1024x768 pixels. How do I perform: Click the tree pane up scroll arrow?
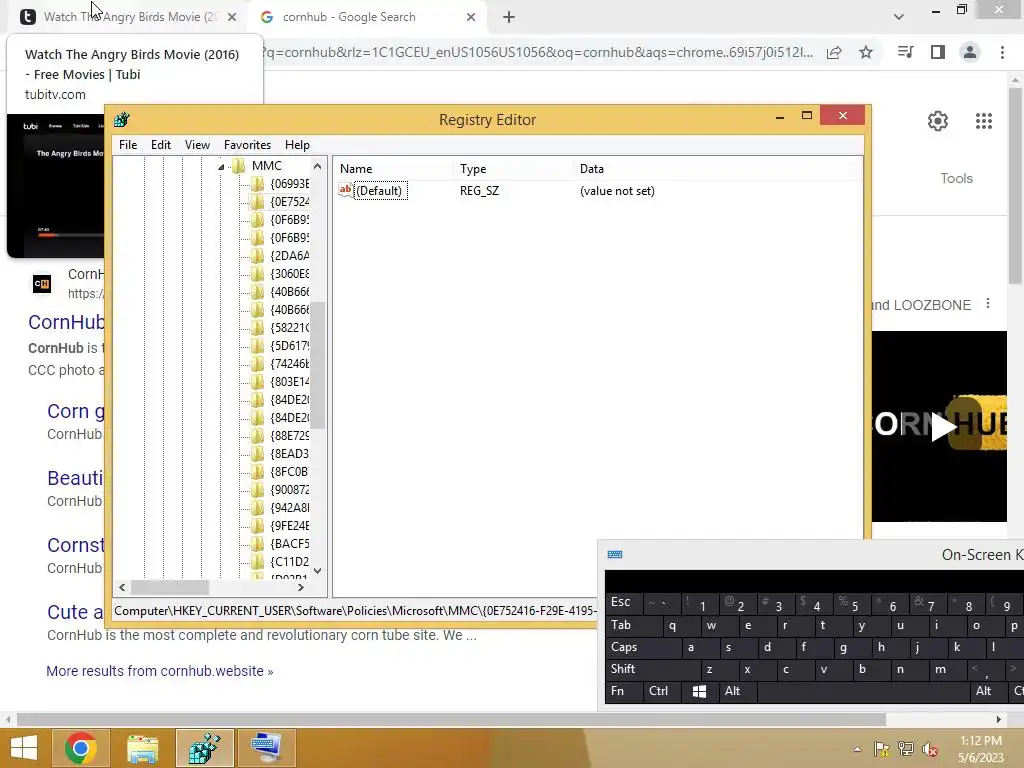click(x=317, y=166)
